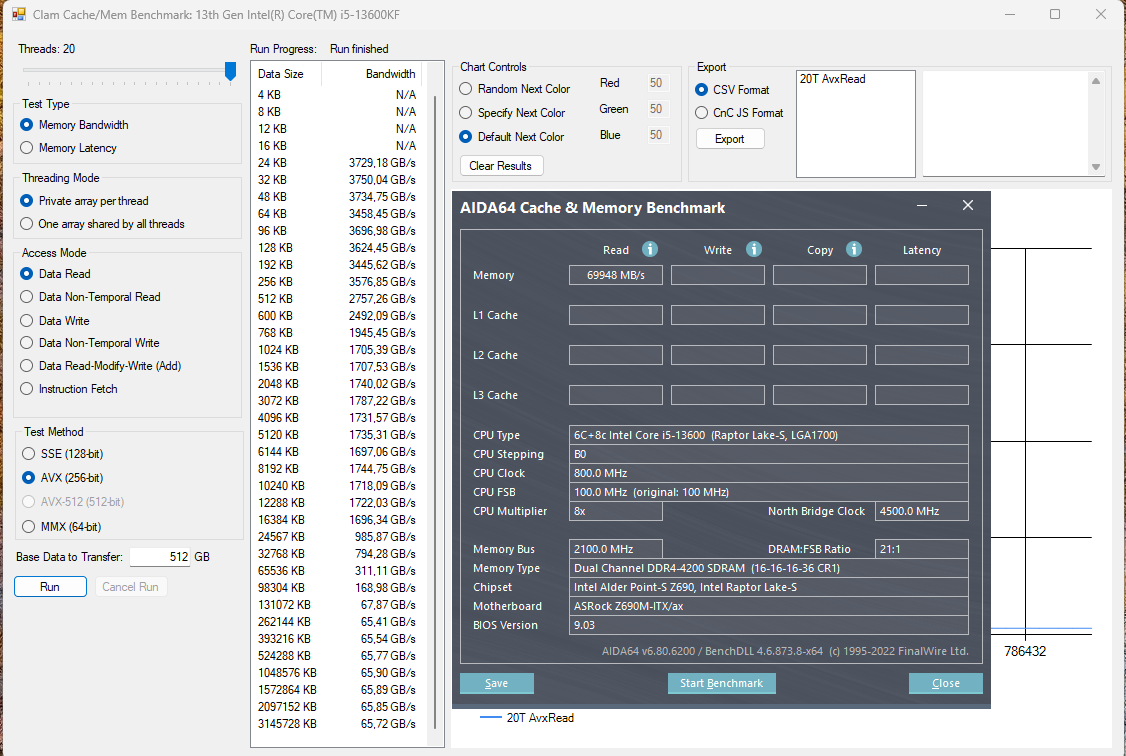Click the 20T AvxRead chart legend entry
The image size is (1126, 756).
coord(526,717)
